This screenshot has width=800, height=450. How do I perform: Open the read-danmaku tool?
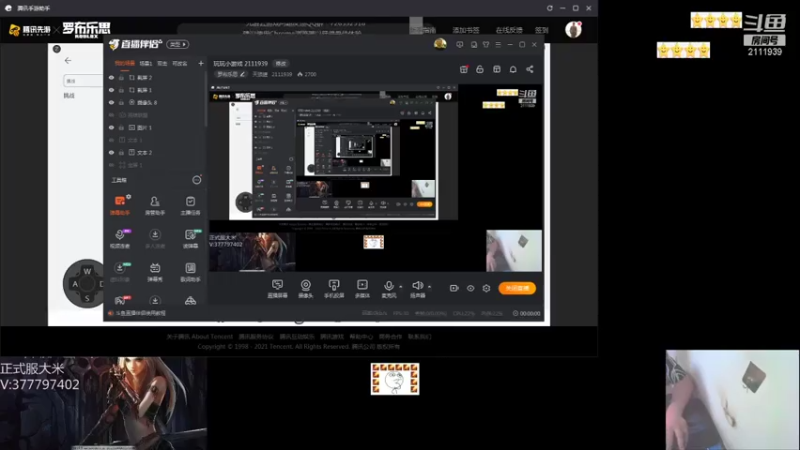point(190,238)
